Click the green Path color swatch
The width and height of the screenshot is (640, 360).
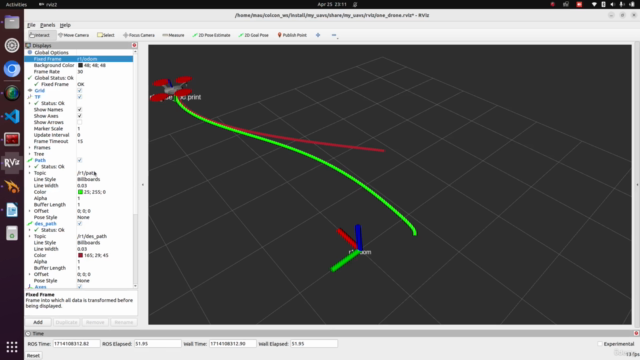[x=80, y=192]
